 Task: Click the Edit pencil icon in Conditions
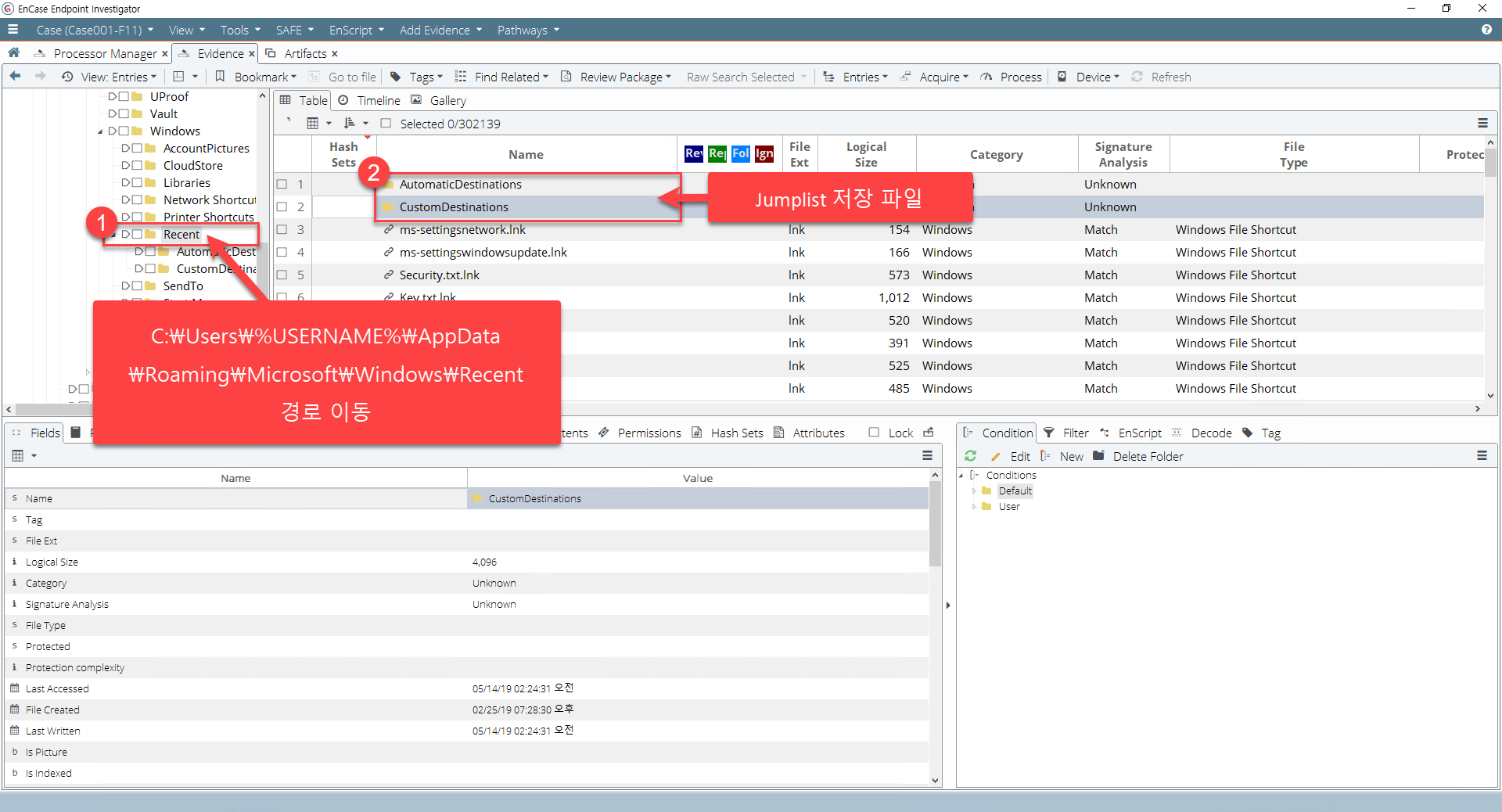click(996, 456)
